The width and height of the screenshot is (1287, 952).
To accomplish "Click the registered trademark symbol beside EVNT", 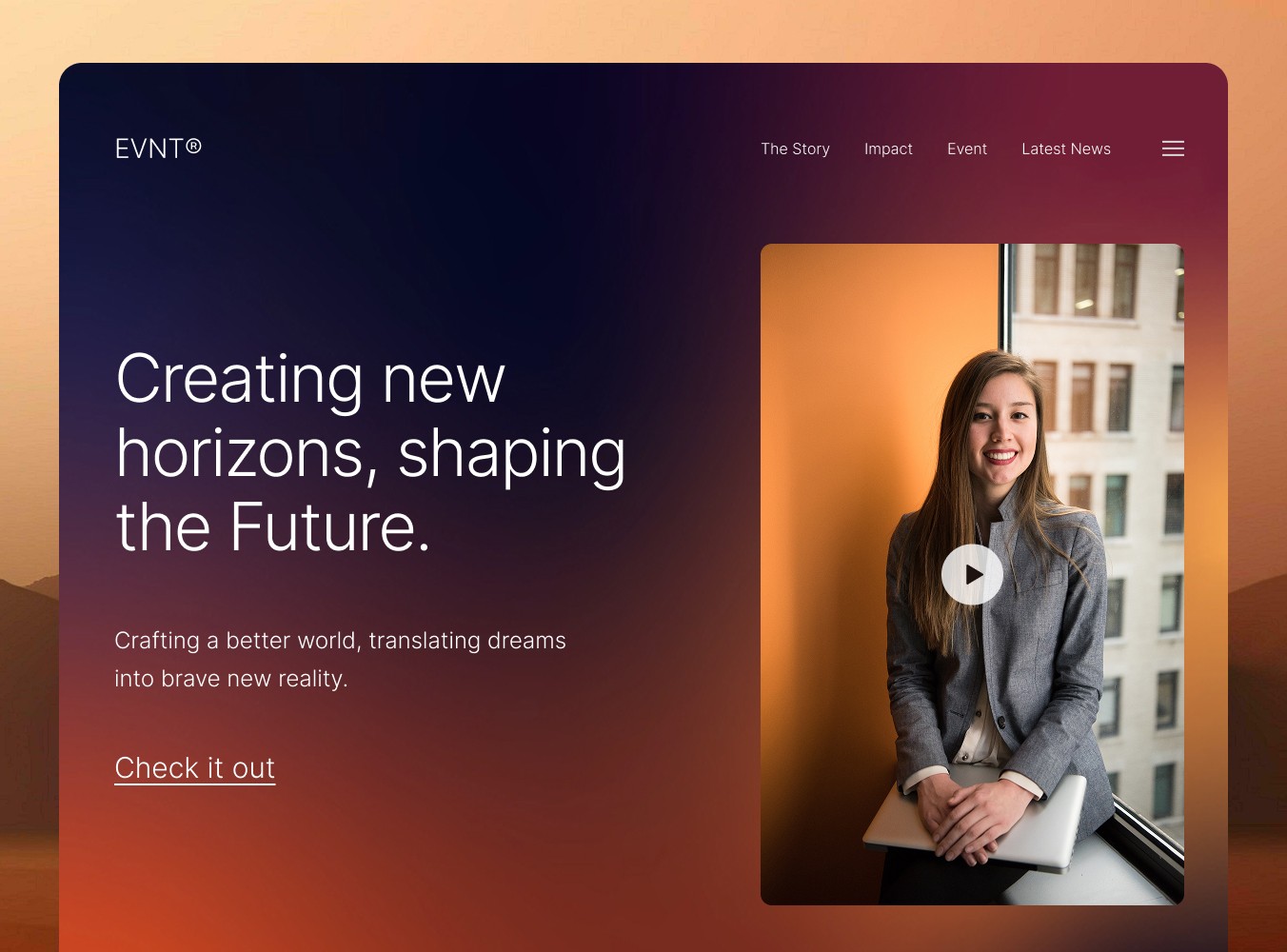I will pyautogui.click(x=193, y=146).
